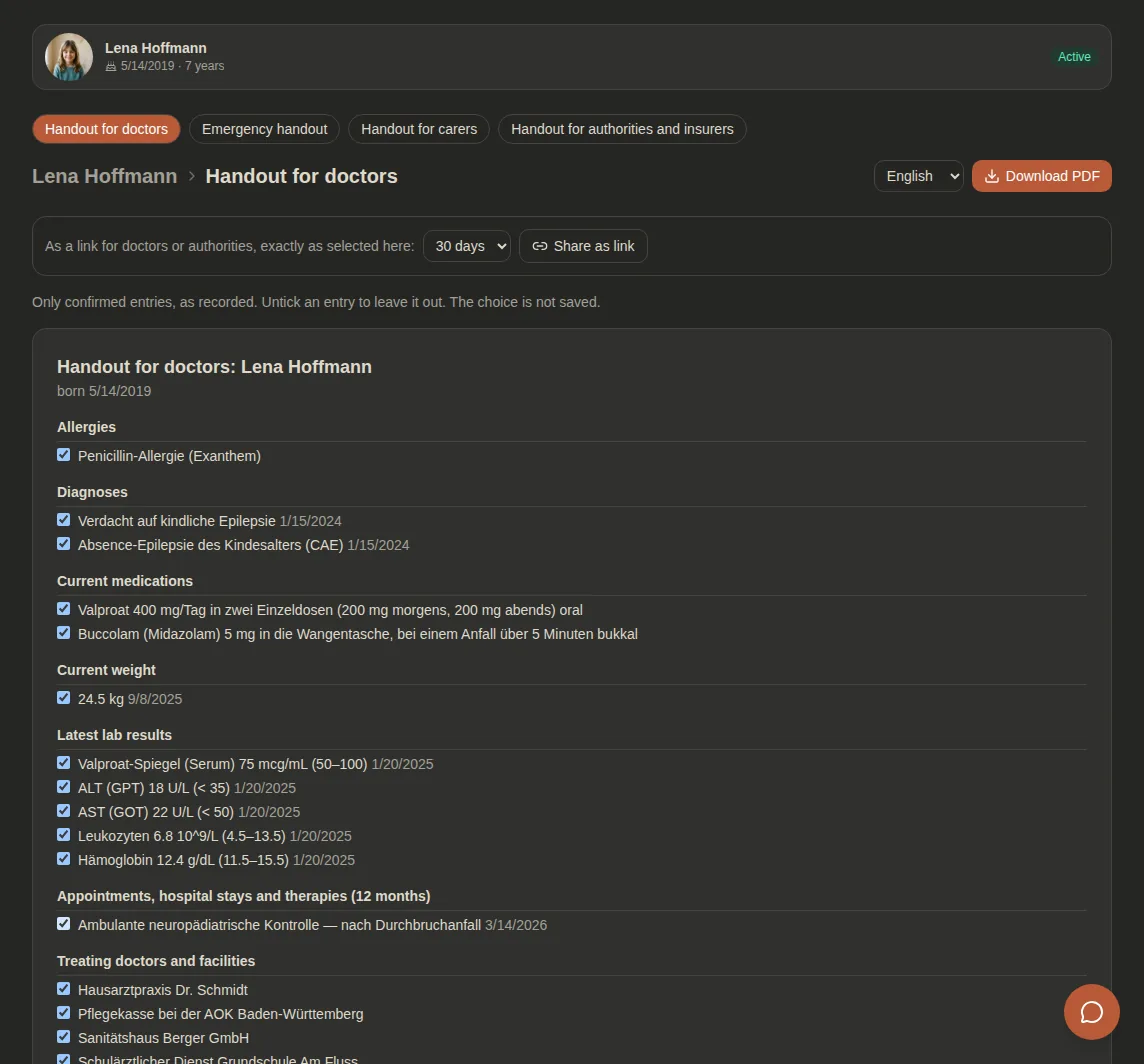Image resolution: width=1144 pixels, height=1064 pixels.
Task: Untick the Penicillin-Allergie entry
Action: 63,455
